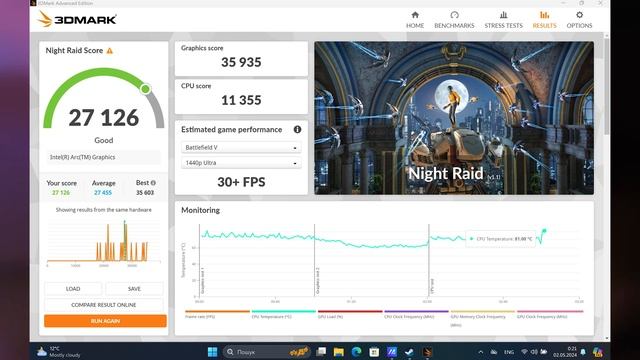This screenshot has height=360, width=640.
Task: Click the RUN AGAIN button
Action: (x=105, y=321)
